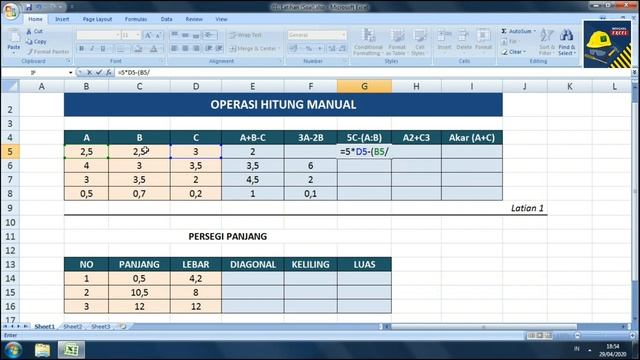Switch to the Formulas tab

(136, 19)
